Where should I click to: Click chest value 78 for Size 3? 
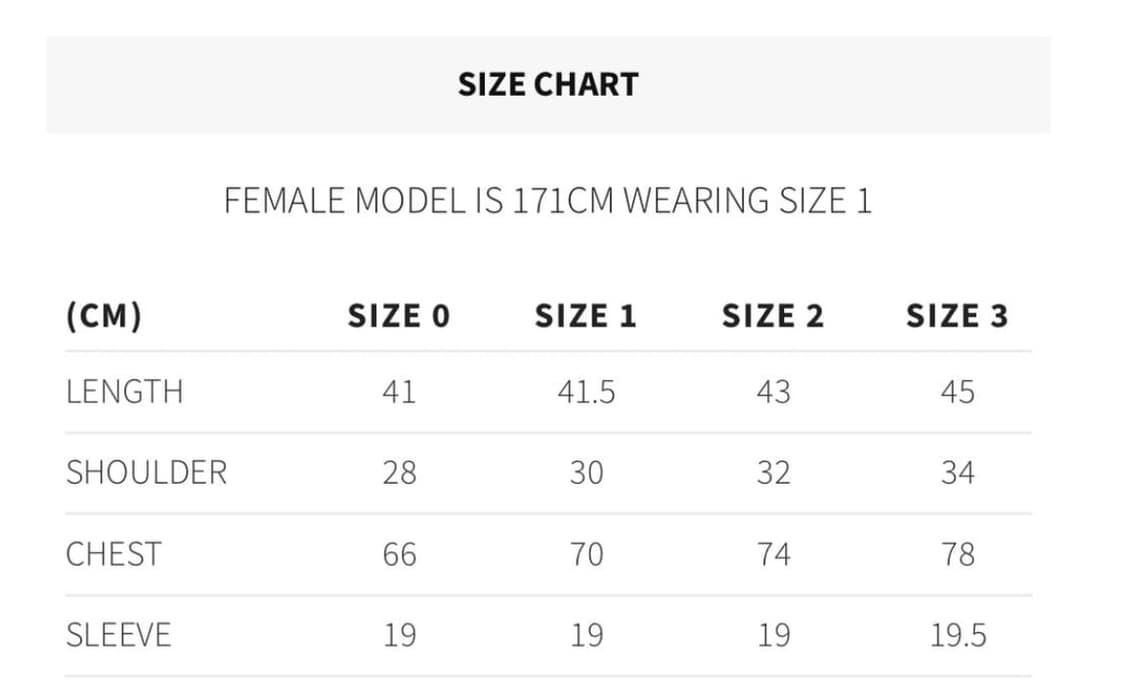[958, 554]
